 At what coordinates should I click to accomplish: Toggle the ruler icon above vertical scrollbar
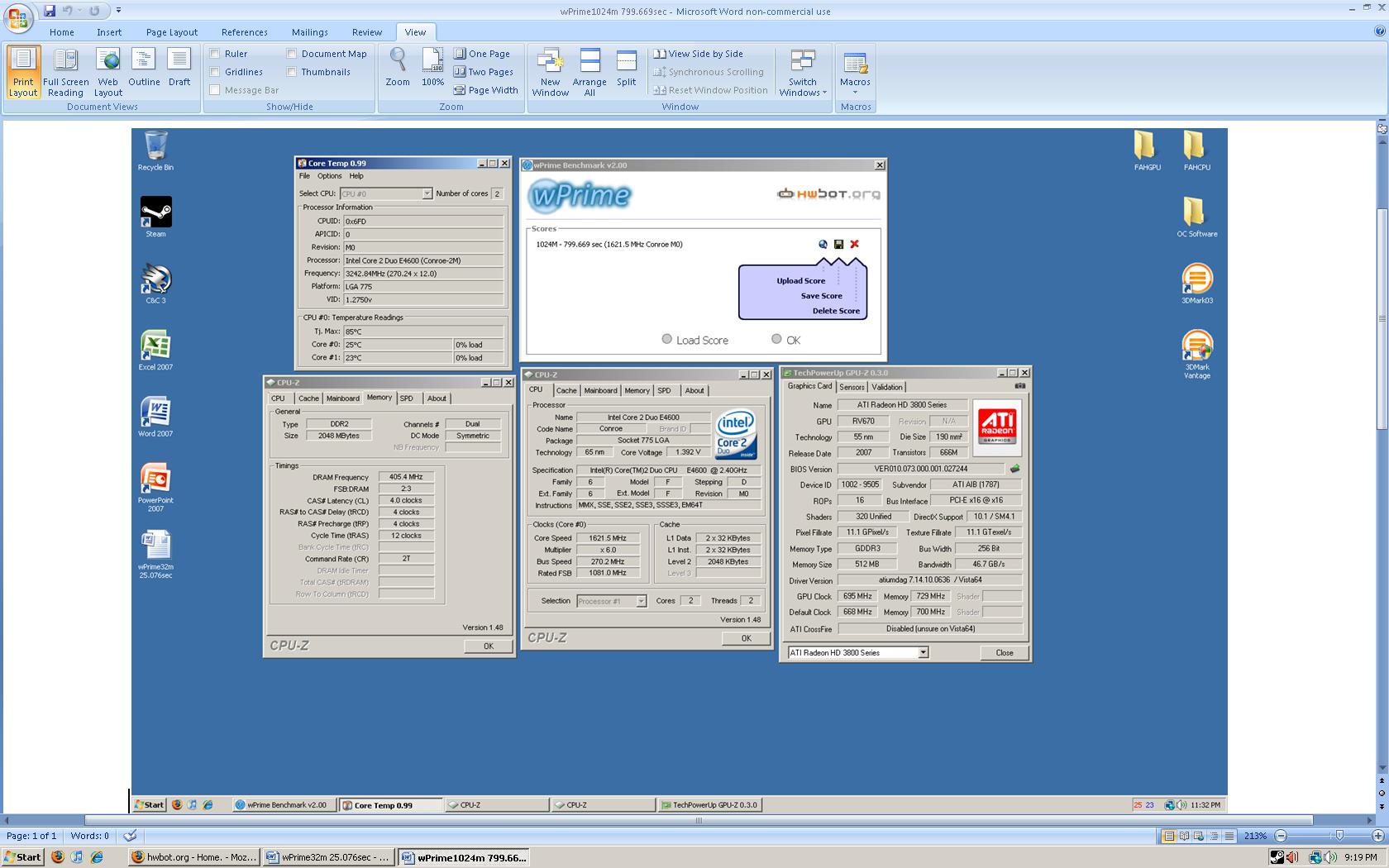[1382, 128]
